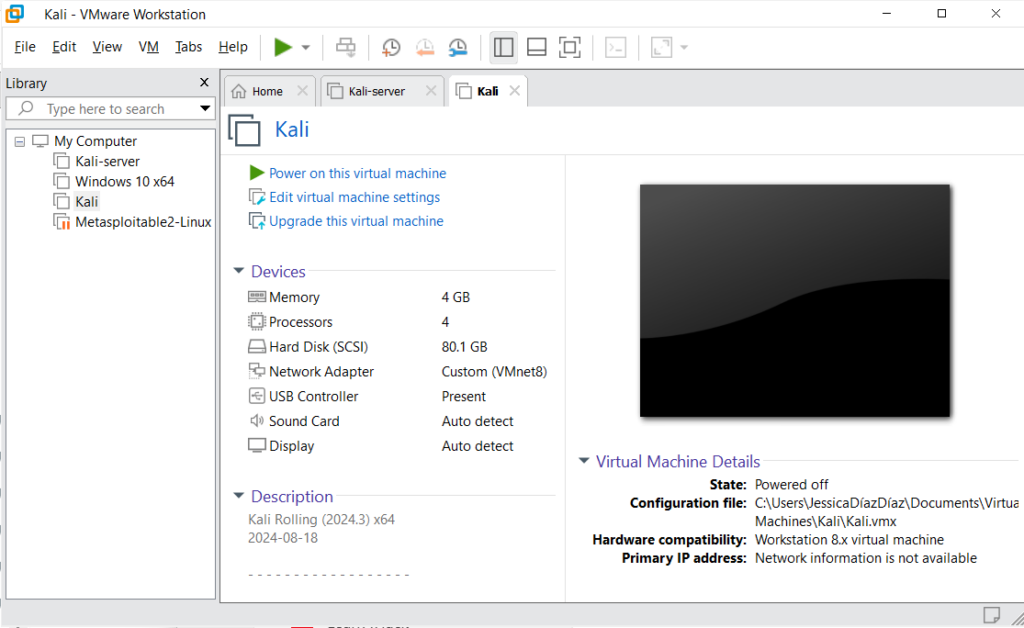Click the green Power On toolbar button
Viewport: 1024px width, 628px height.
(283, 47)
